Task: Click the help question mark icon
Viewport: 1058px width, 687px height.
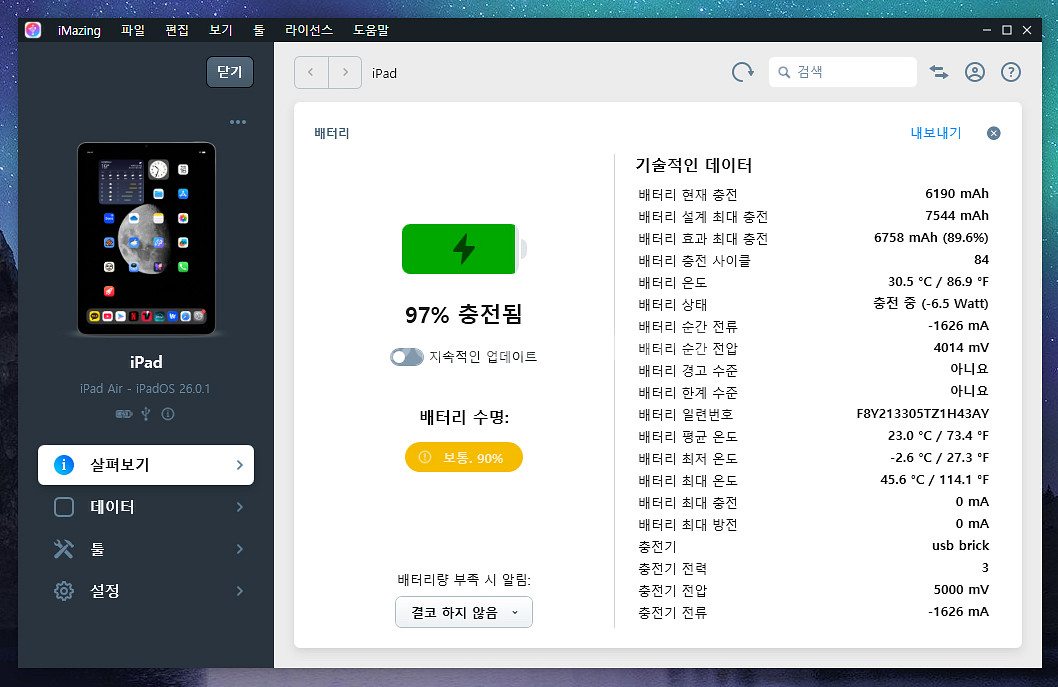Action: click(x=1010, y=72)
